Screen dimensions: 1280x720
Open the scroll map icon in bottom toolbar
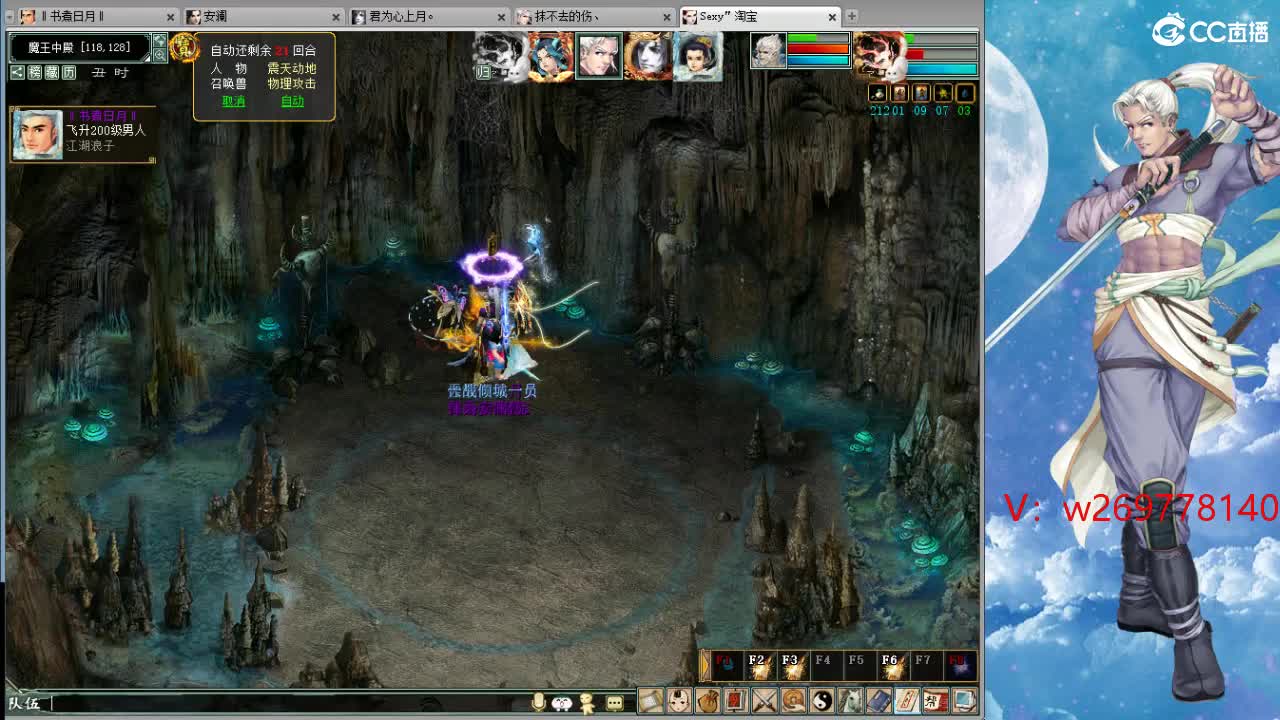coord(651,701)
